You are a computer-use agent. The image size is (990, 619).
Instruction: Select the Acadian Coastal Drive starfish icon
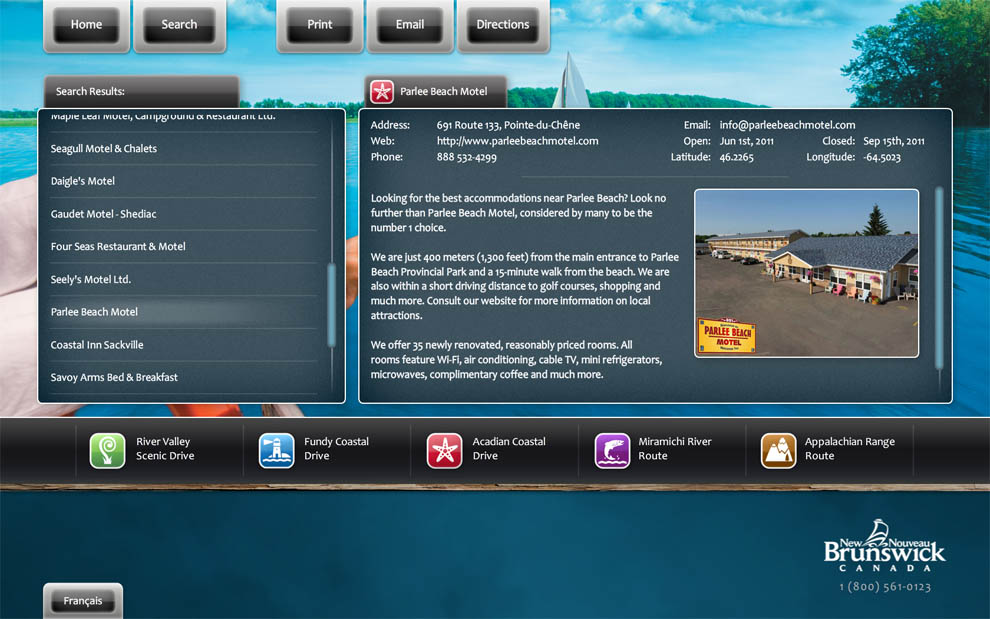point(444,450)
